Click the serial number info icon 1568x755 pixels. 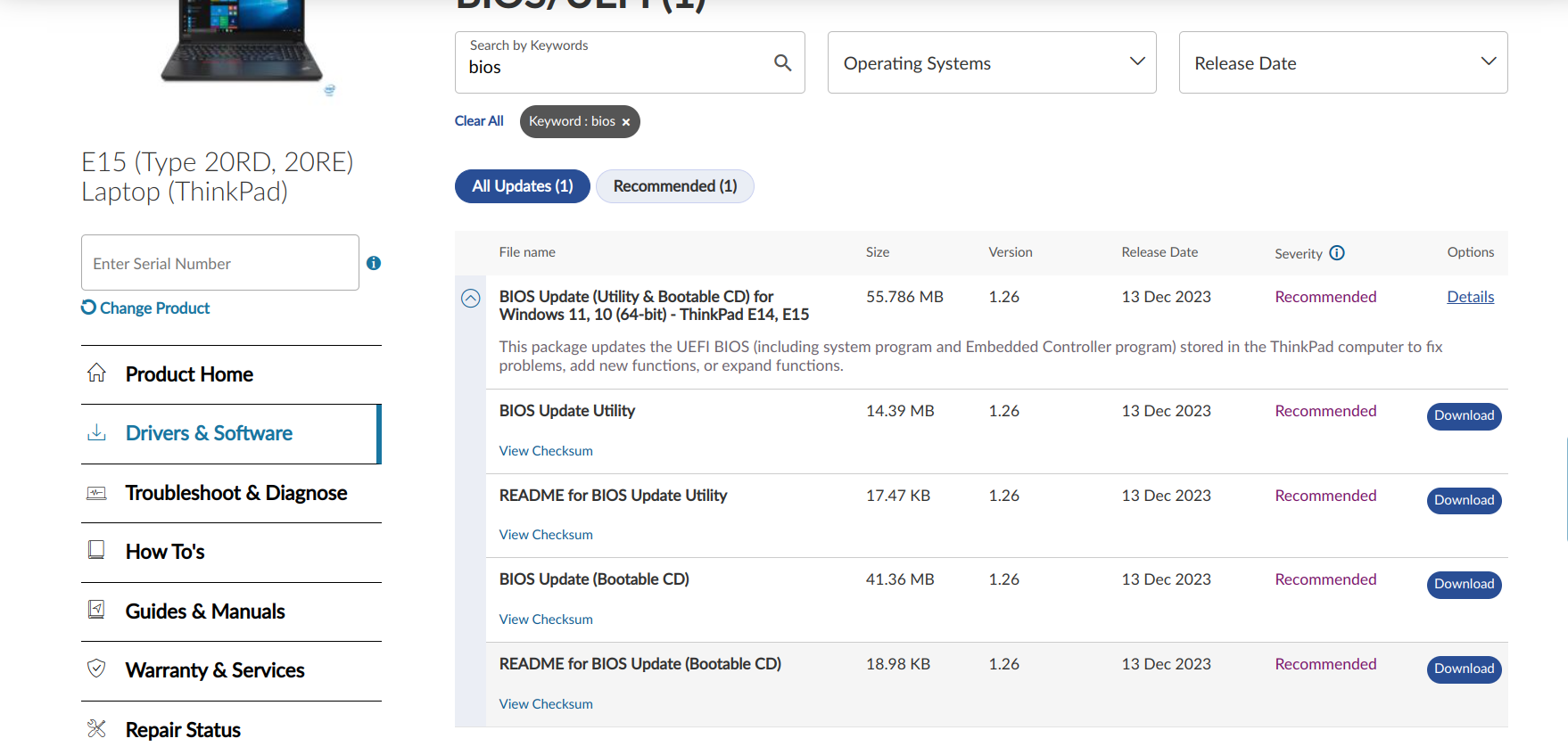pyautogui.click(x=374, y=263)
